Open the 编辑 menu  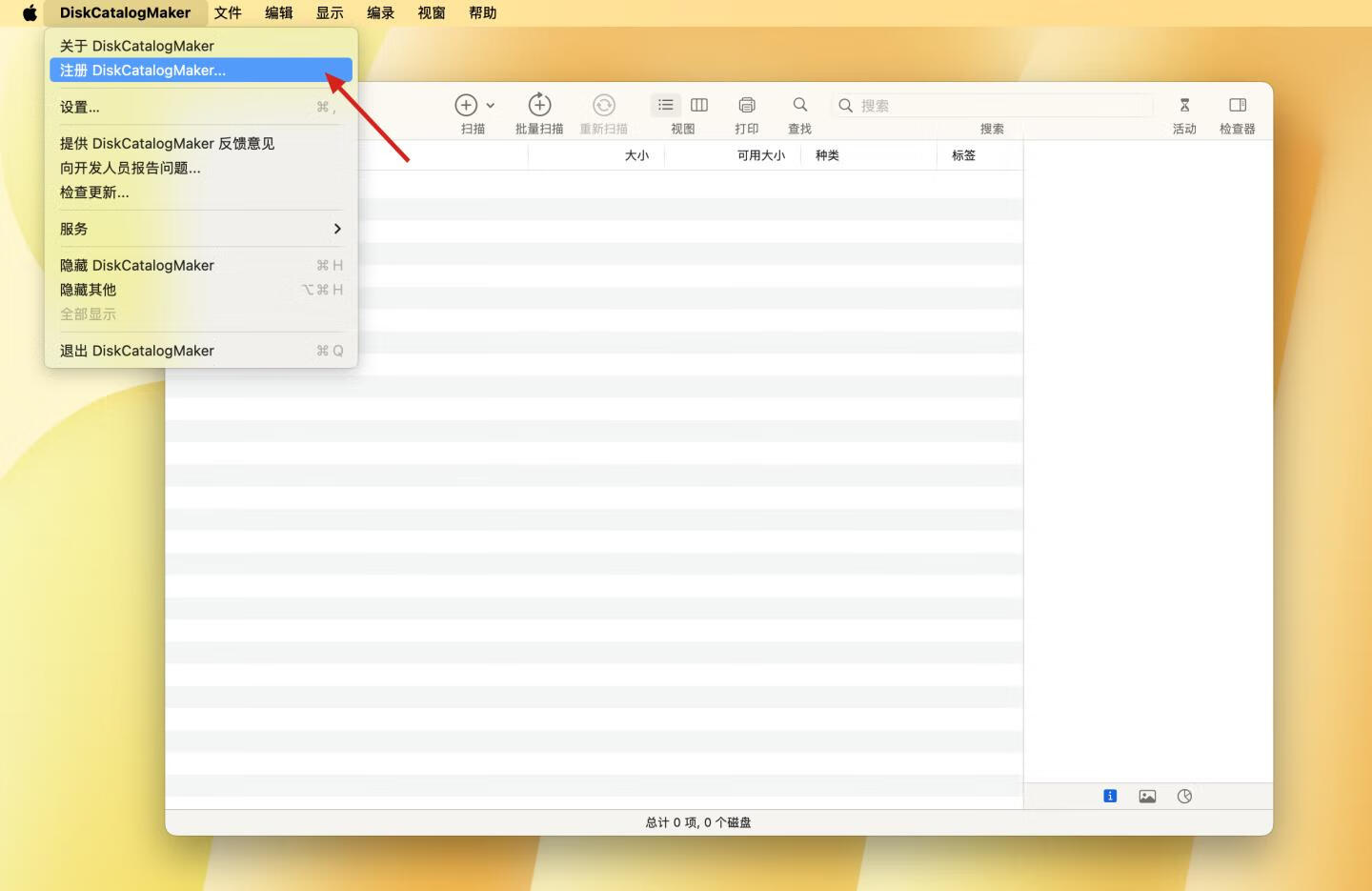tap(279, 12)
